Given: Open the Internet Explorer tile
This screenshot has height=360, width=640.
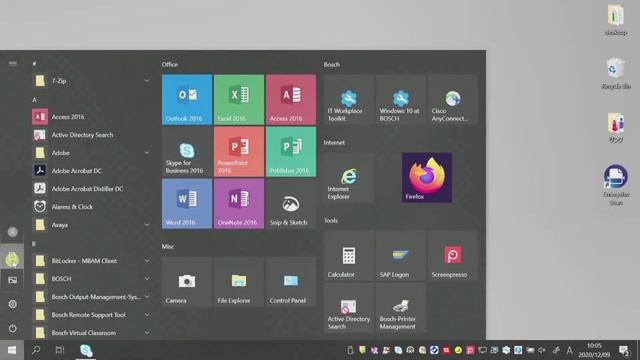Looking at the screenshot, I should (349, 178).
